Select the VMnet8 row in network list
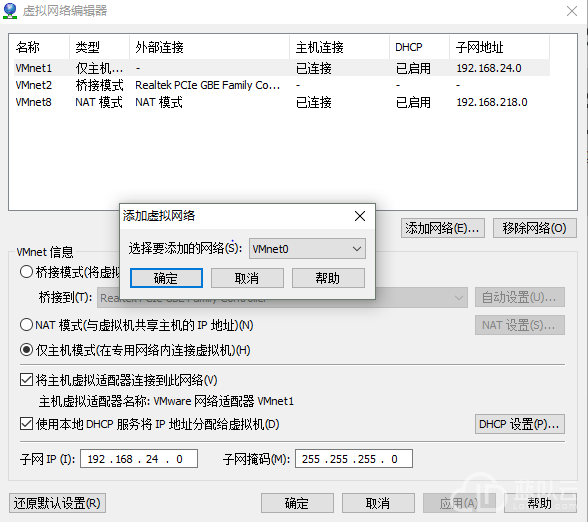The width and height of the screenshot is (588, 522). click(282, 102)
